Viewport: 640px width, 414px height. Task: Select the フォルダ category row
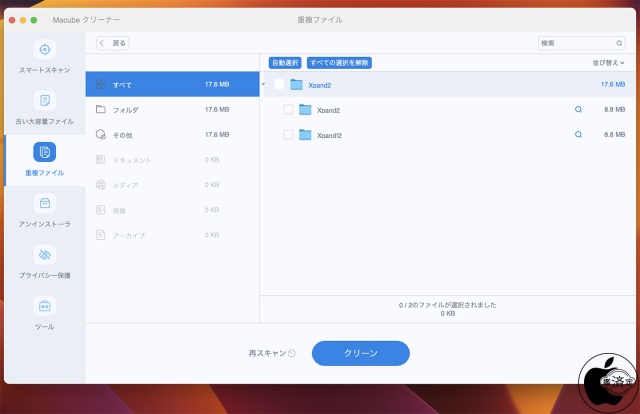pos(172,109)
